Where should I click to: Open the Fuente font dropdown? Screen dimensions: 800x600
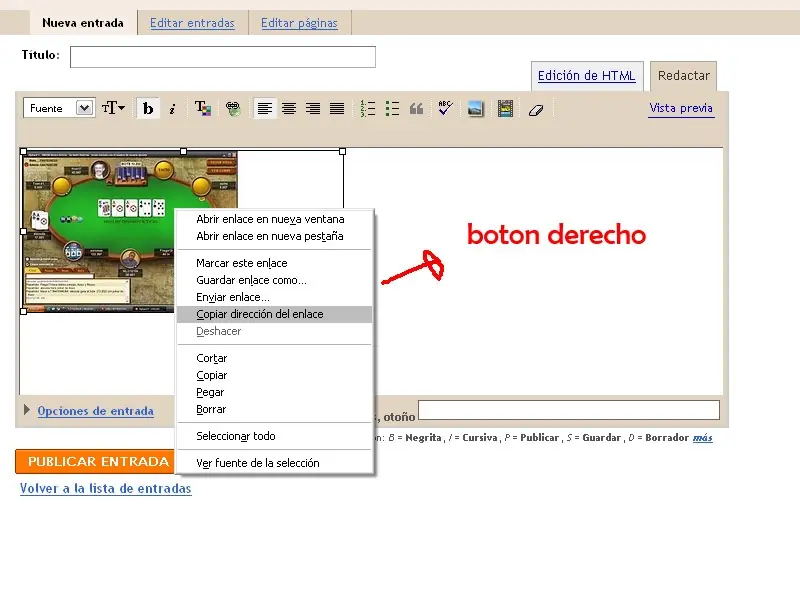(59, 108)
